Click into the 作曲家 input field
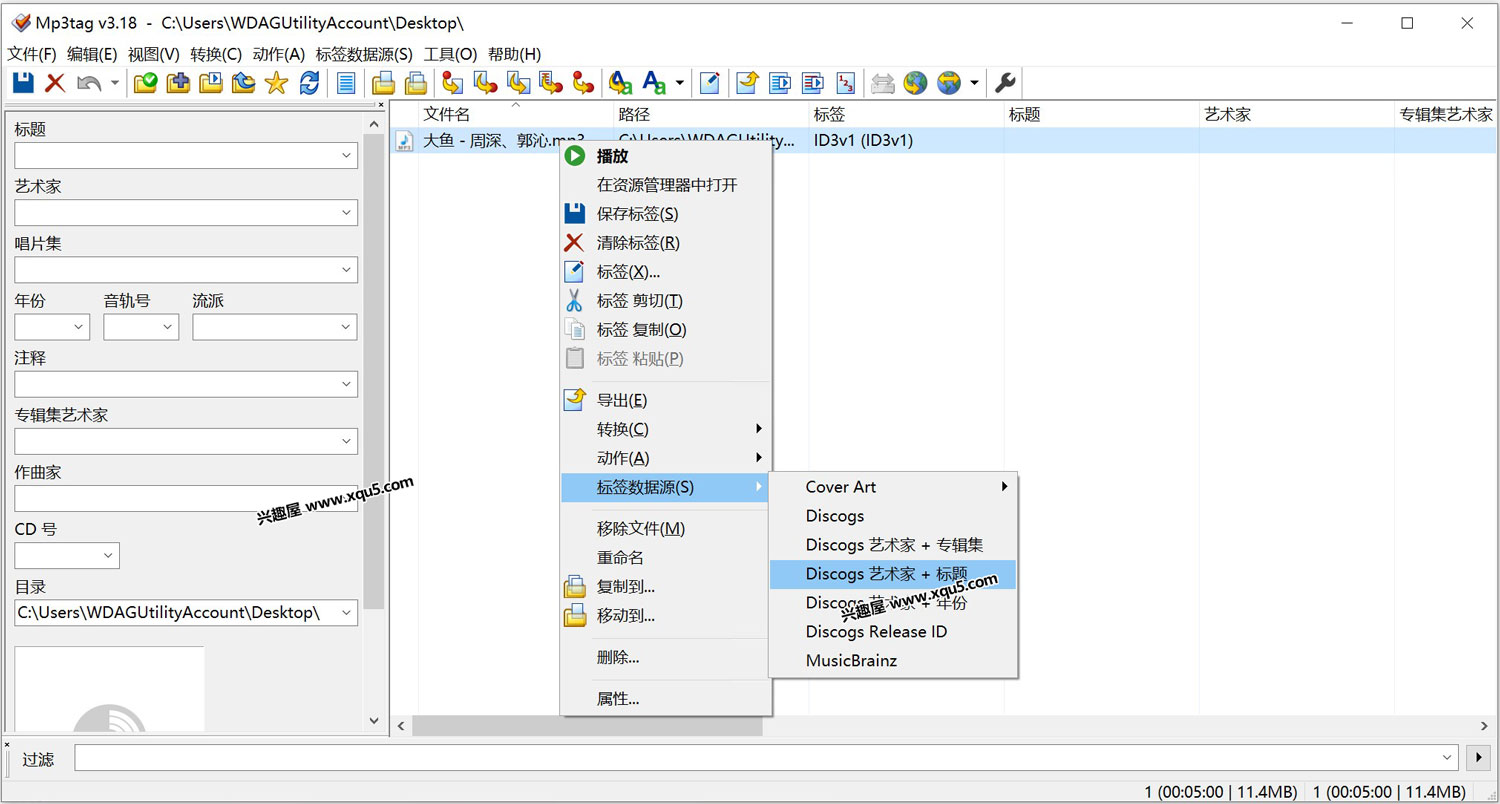The height and width of the screenshot is (804, 1500). pyautogui.click(x=186, y=499)
